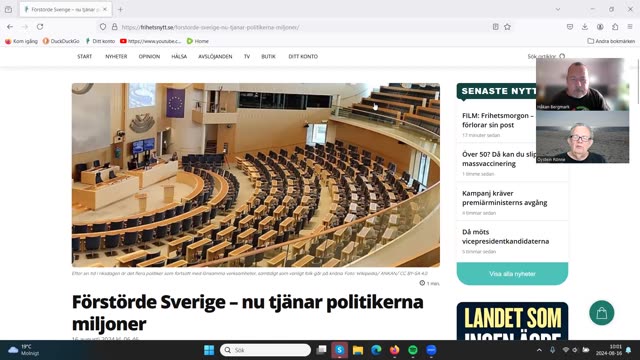
Task: Open HÄLSA menu item
Action: click(x=179, y=57)
